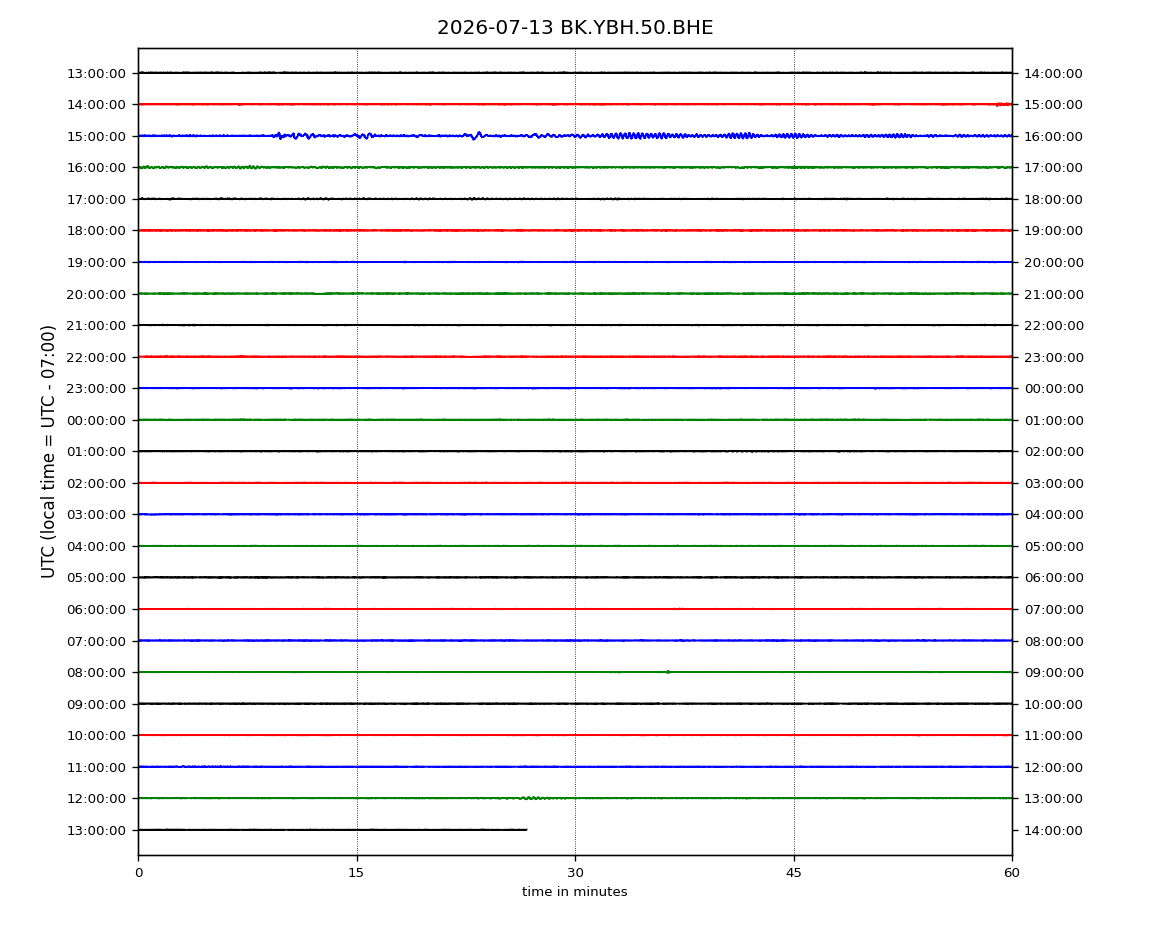Viewport: 1150px width, 950px height.
Task: Click the 30 minute x-axis tick label
Action: coord(575,873)
